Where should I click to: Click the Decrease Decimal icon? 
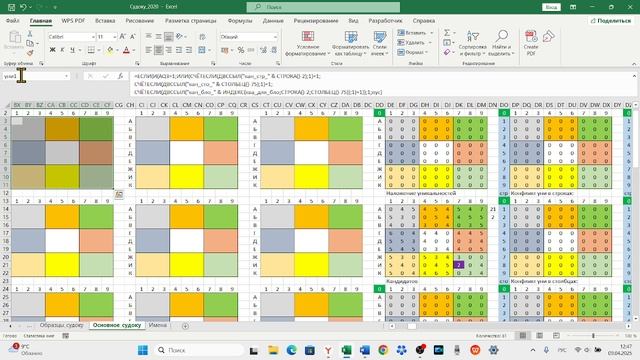coord(274,50)
